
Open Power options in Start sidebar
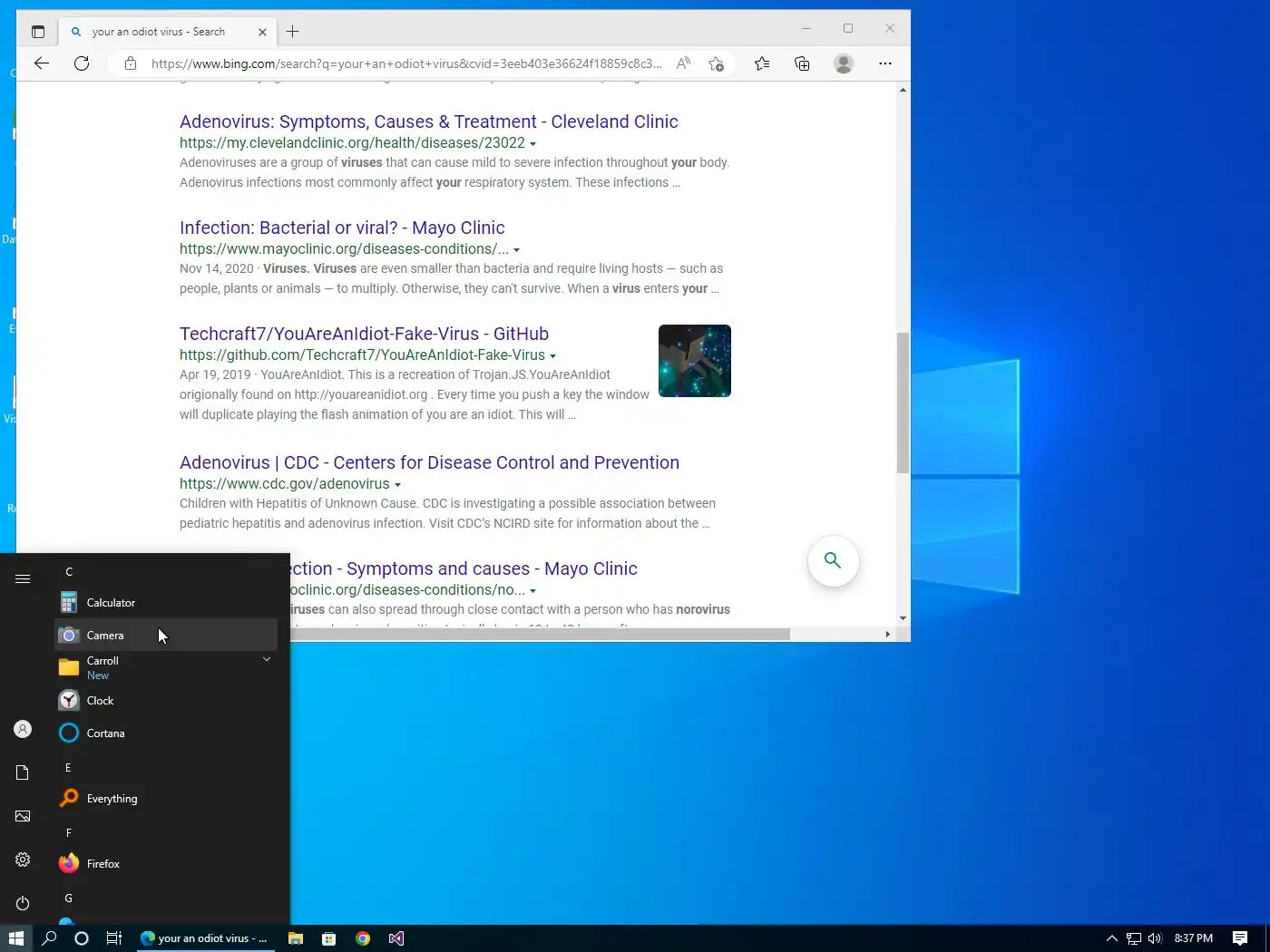(23, 903)
